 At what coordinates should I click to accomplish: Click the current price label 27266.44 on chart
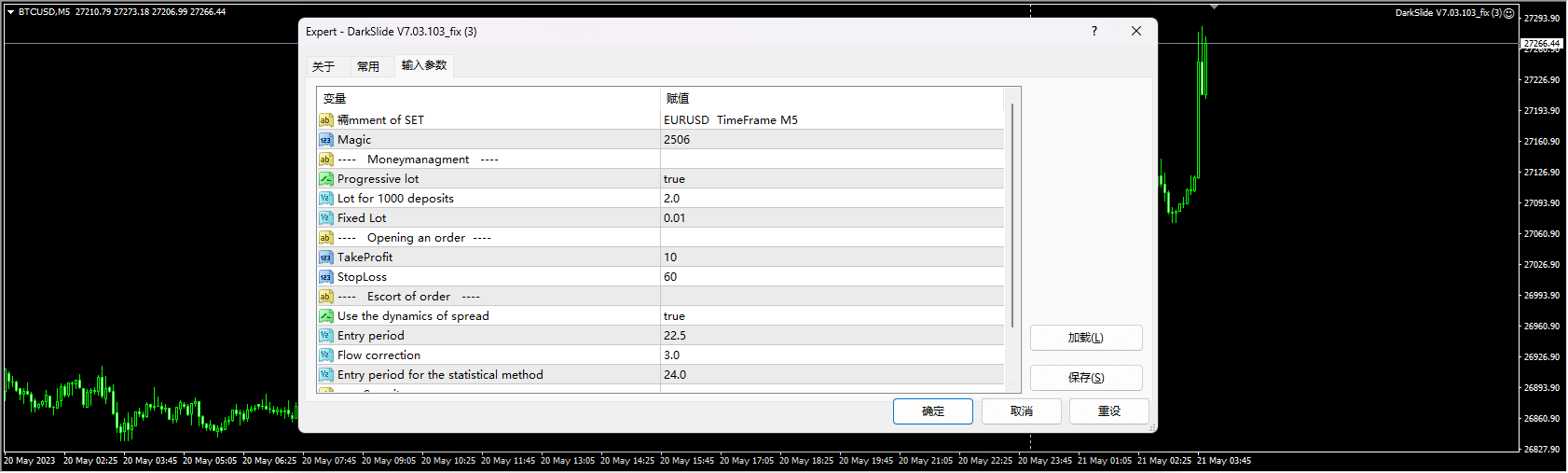[x=1542, y=43]
